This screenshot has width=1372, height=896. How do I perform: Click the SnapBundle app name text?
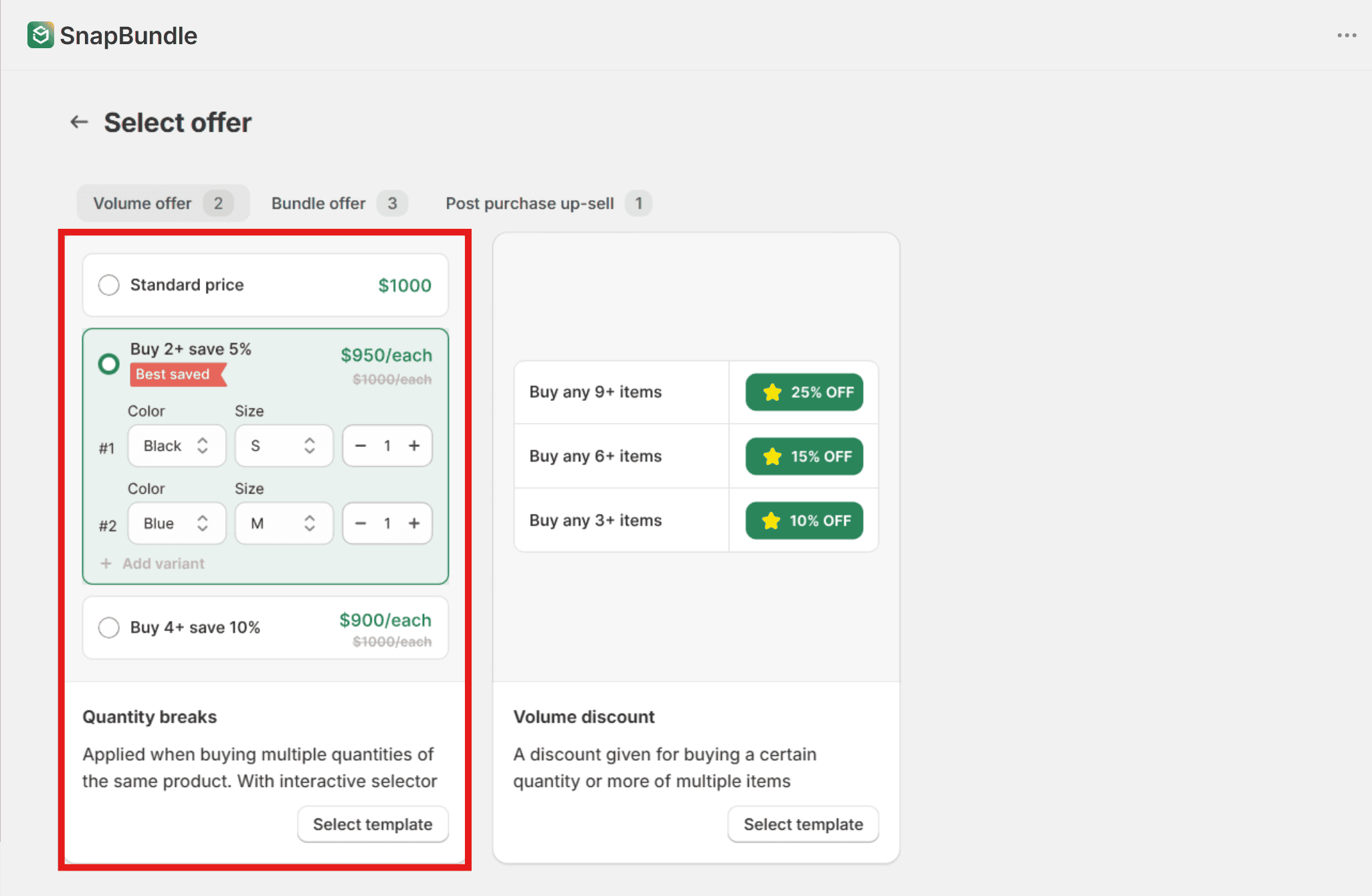[128, 35]
